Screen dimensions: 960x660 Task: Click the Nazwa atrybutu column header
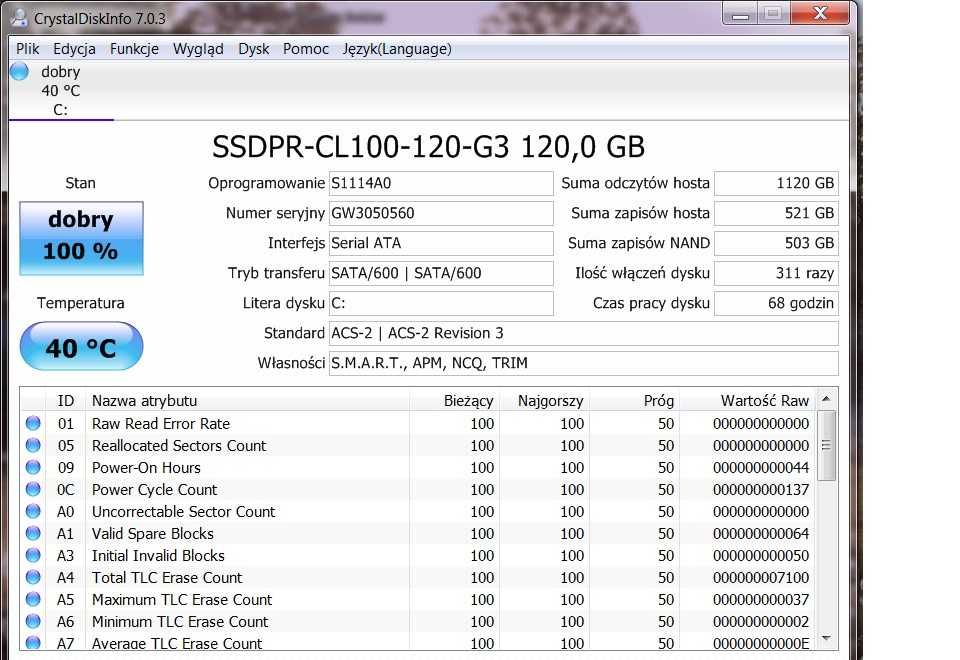tap(247, 401)
